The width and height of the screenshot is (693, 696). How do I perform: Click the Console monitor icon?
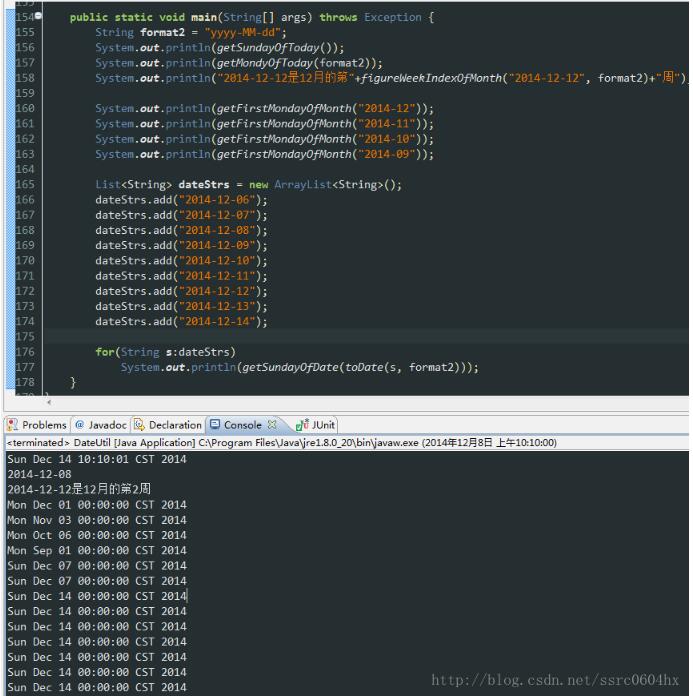[215, 424]
